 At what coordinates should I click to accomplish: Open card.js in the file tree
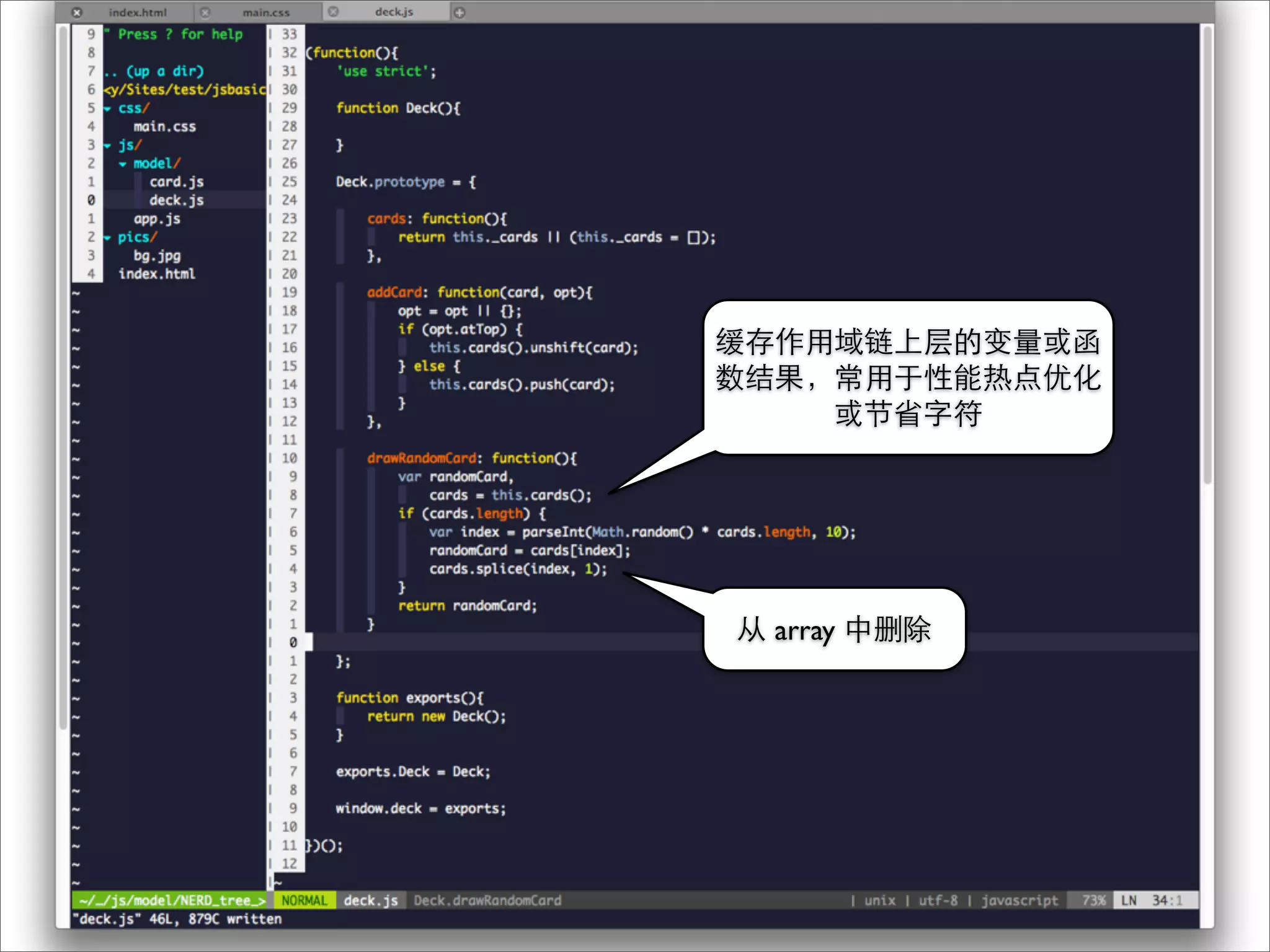(177, 182)
